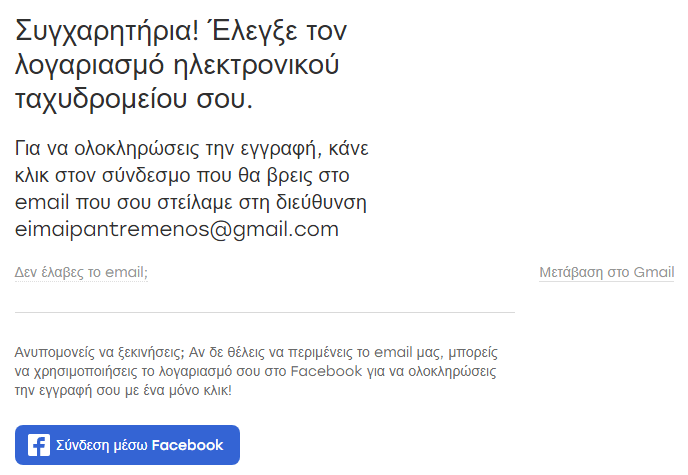Click "την εγγραφή σου με ένα μόνο κλικ!" text
Viewport: 688px width, 475px height.
(x=123, y=389)
